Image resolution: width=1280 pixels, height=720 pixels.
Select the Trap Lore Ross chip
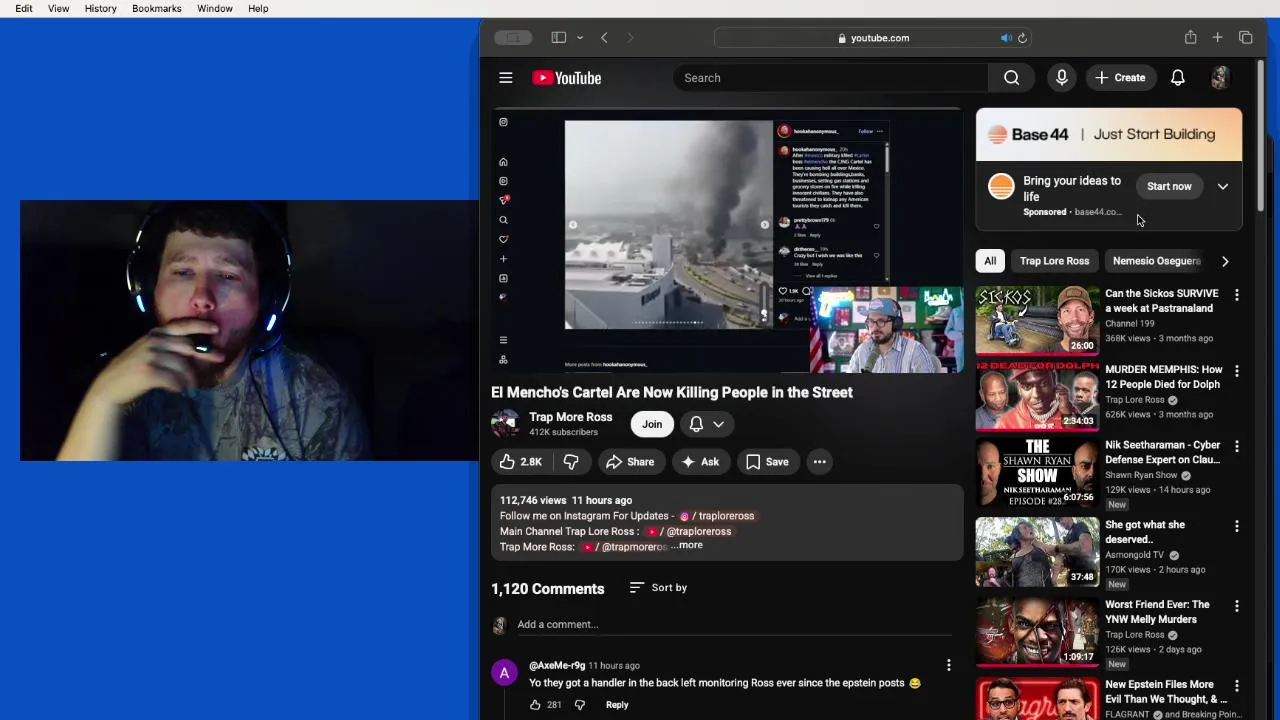pyautogui.click(x=1054, y=261)
